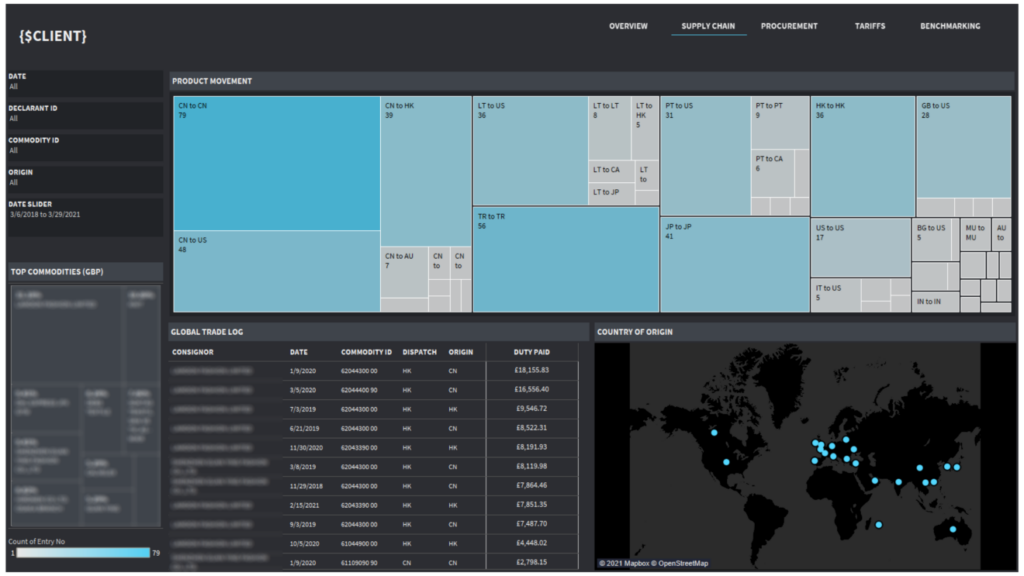The height and width of the screenshot is (576, 1024).
Task: Click the CN to US treemap block
Action: pos(277,271)
